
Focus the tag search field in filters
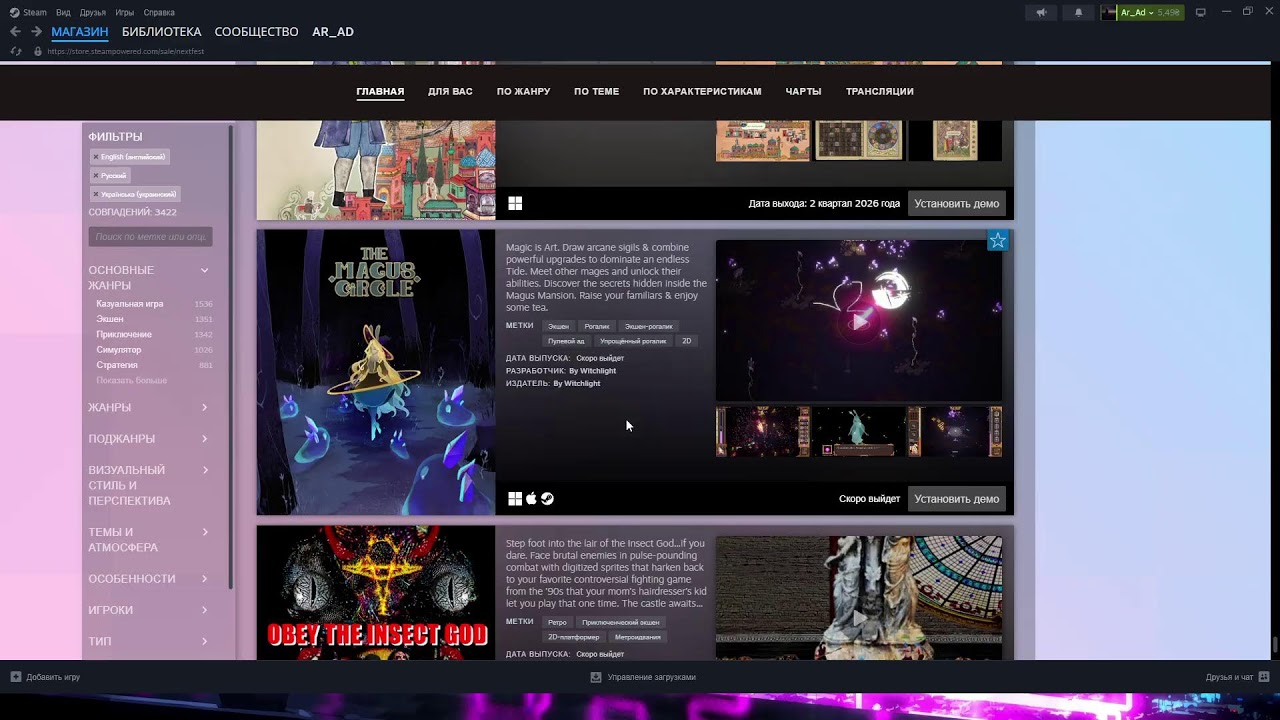point(151,237)
